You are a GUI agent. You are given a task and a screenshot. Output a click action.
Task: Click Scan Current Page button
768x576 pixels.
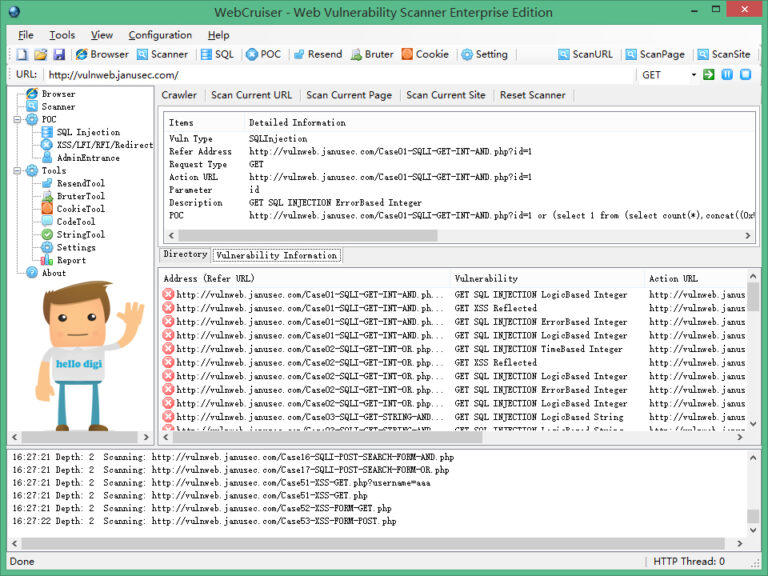point(349,95)
